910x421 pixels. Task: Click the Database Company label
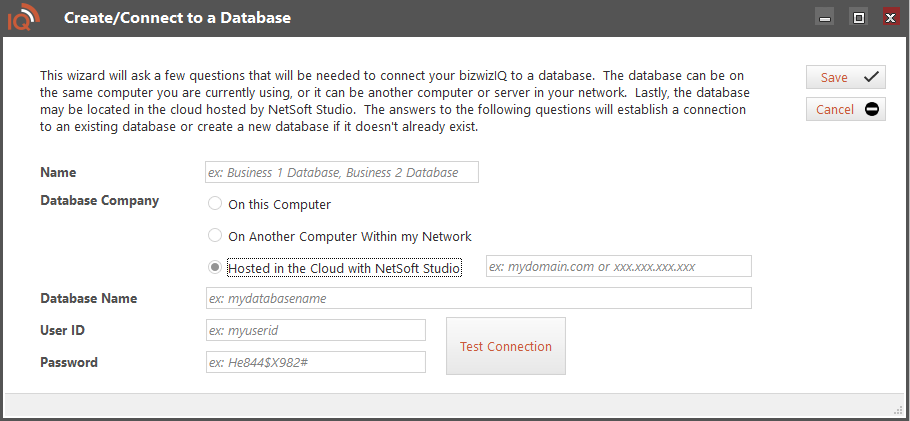[x=99, y=200]
